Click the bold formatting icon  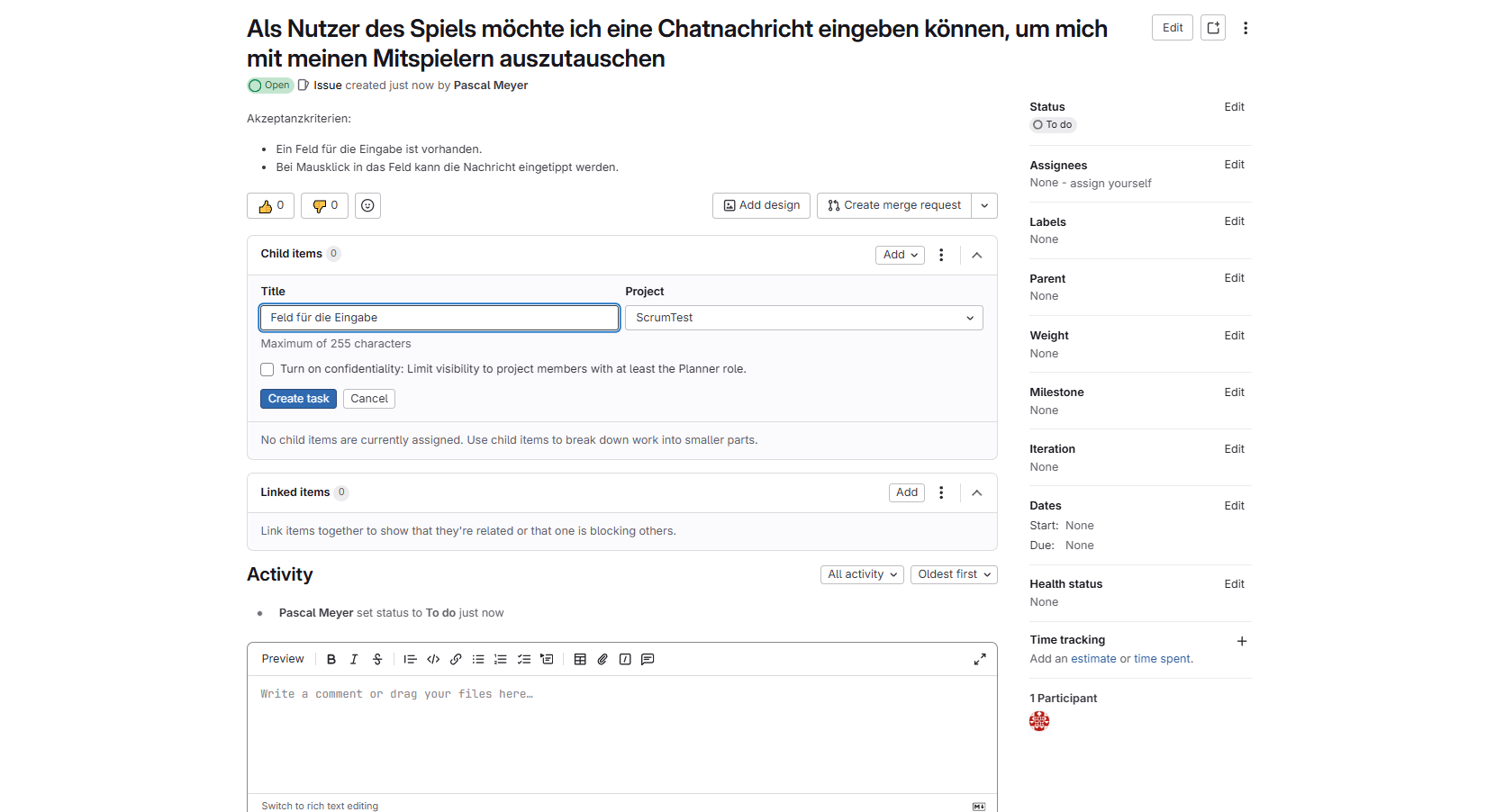click(331, 659)
